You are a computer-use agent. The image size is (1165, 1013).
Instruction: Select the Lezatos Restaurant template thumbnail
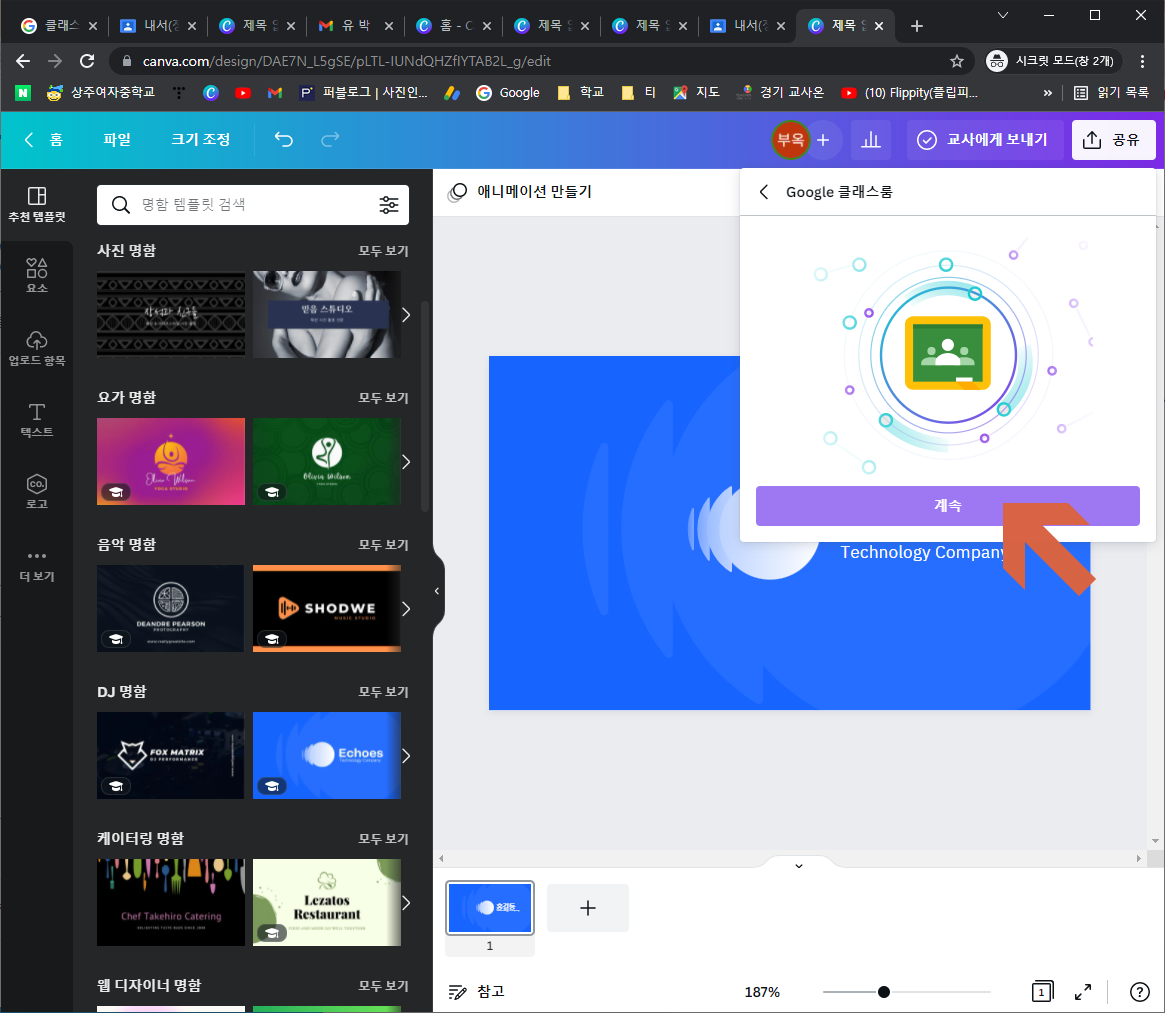(x=327, y=902)
